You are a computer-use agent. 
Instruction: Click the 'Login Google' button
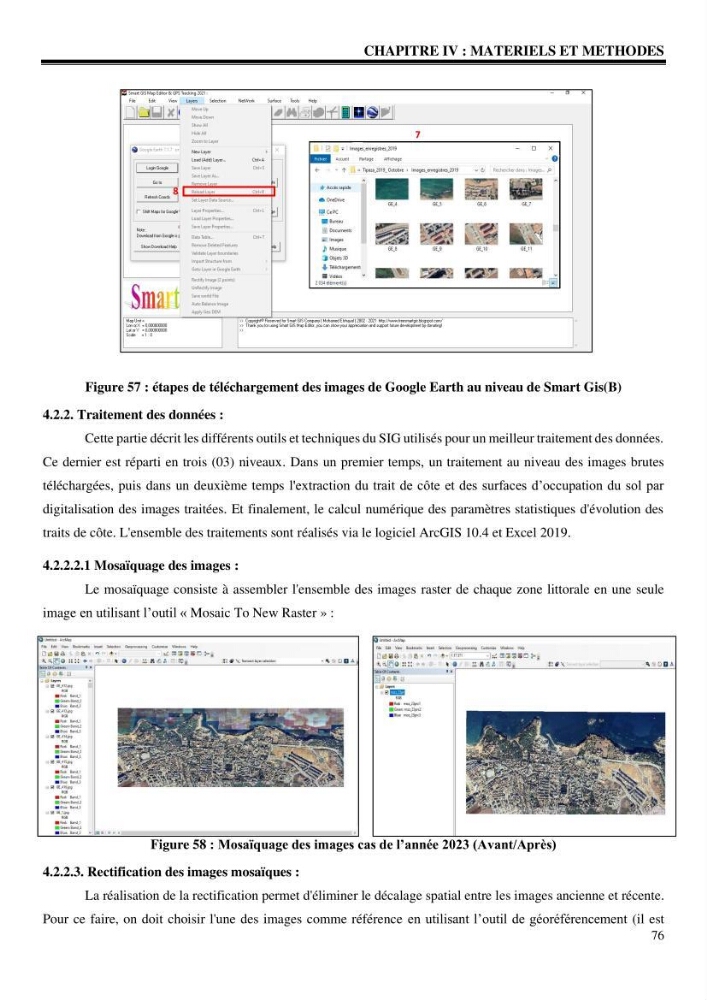click(157, 168)
